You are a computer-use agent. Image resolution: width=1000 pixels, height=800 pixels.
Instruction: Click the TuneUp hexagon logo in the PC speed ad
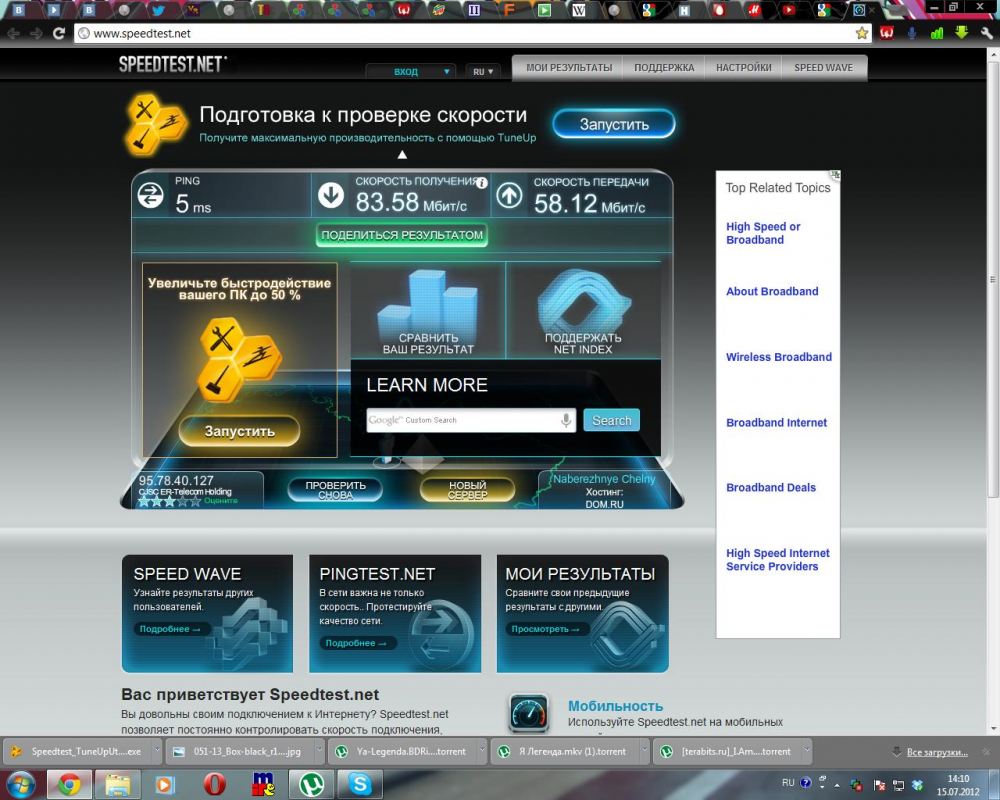click(x=239, y=360)
